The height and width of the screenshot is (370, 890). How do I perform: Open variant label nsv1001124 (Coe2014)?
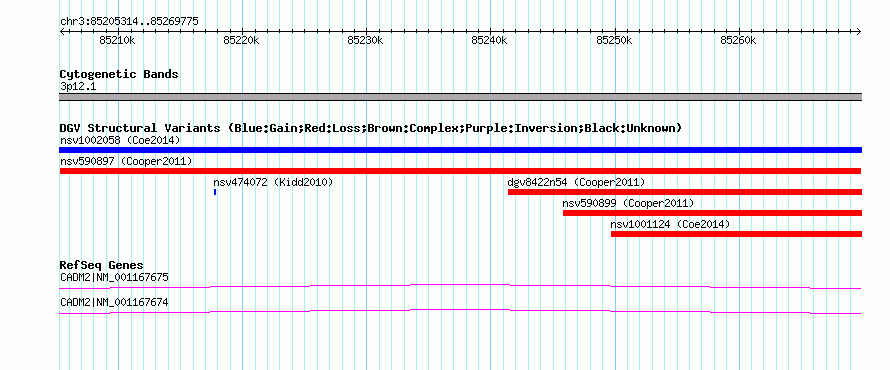pos(670,224)
